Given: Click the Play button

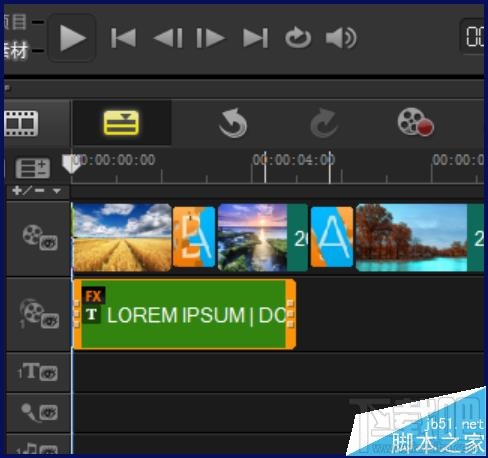Looking at the screenshot, I should [72, 38].
